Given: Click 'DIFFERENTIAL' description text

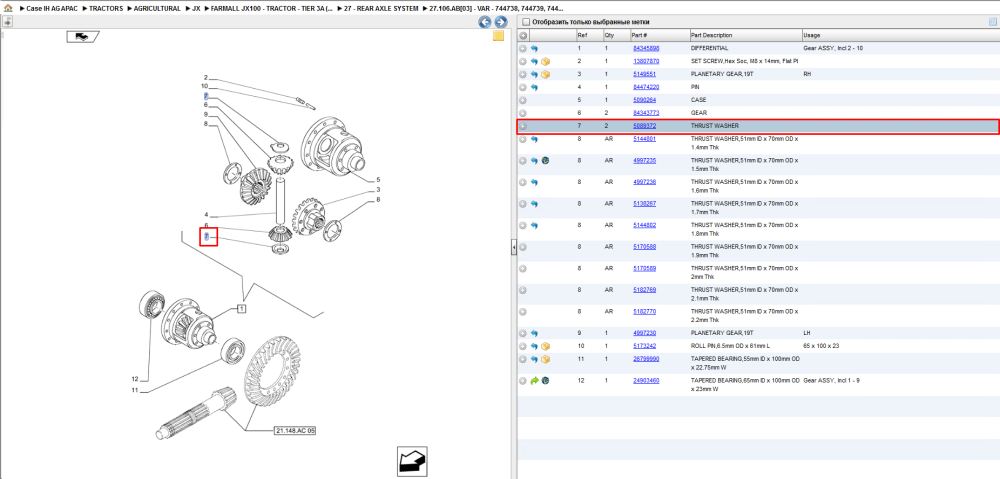Looking at the screenshot, I should (710, 48).
